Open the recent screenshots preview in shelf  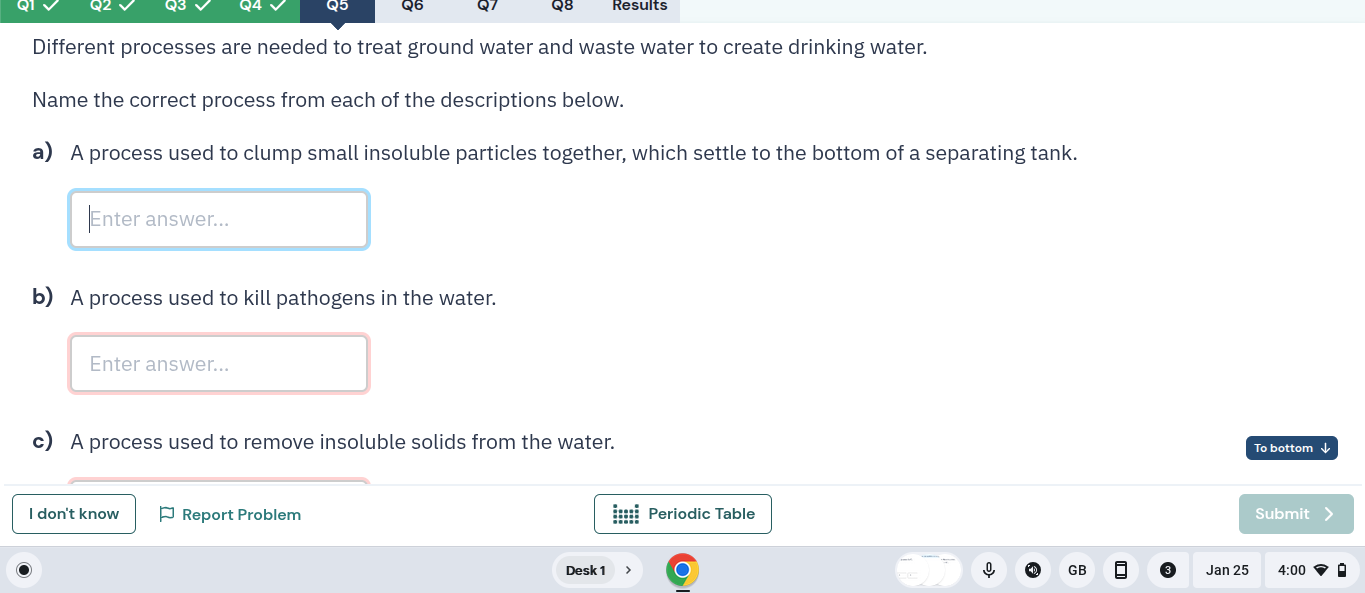[927, 570]
